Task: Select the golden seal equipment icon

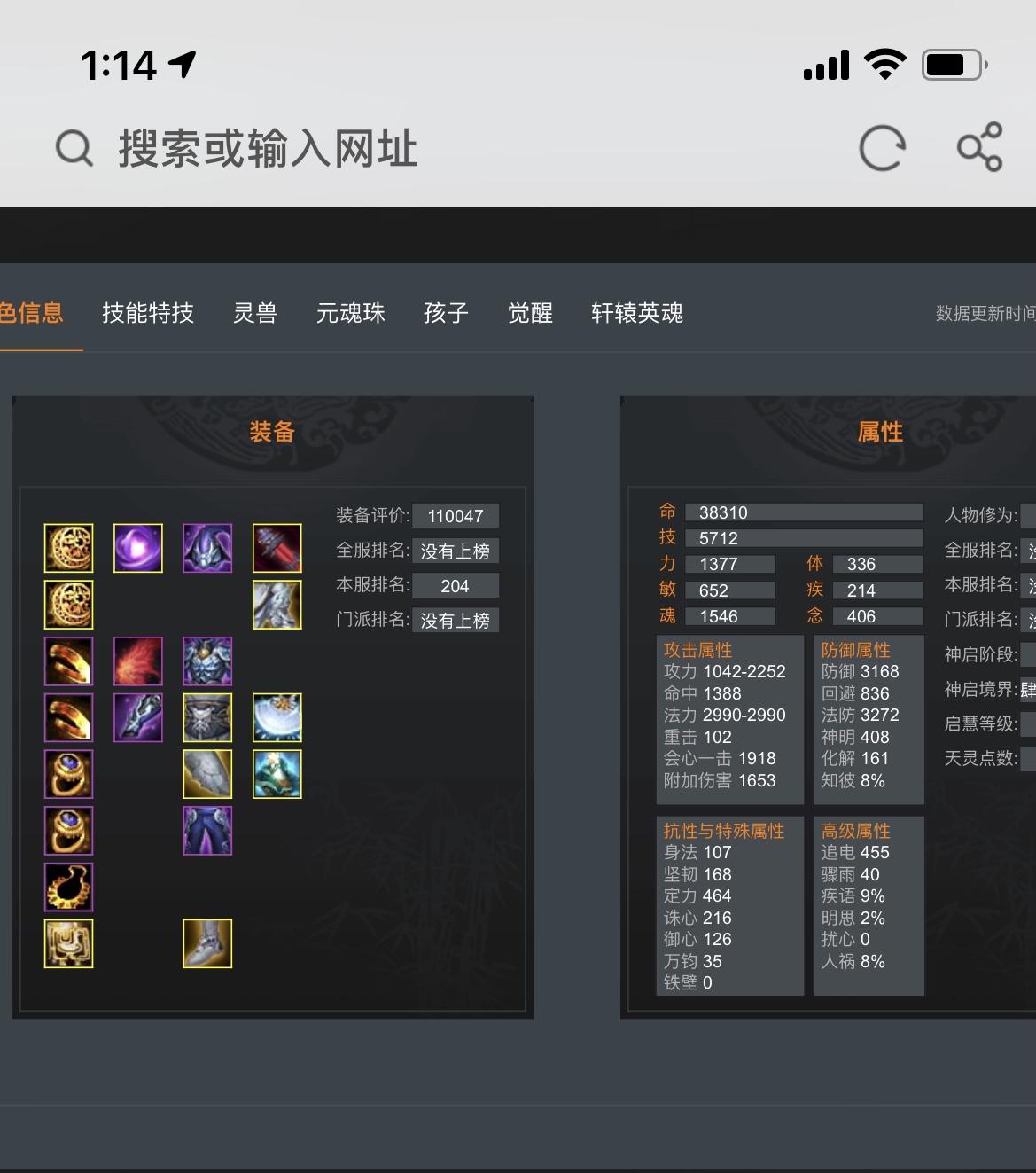Action: pos(69,943)
